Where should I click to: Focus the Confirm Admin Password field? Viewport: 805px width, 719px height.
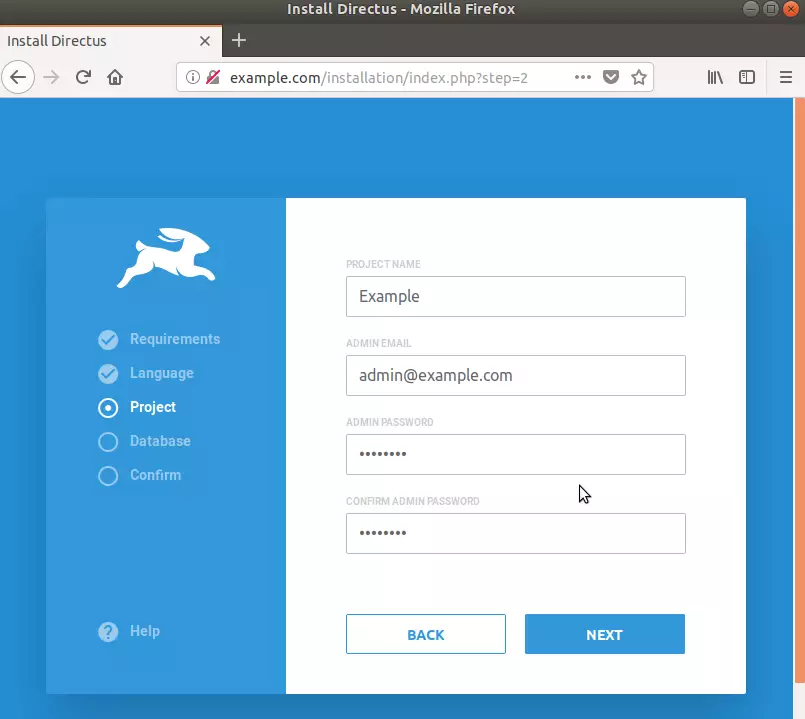click(515, 534)
